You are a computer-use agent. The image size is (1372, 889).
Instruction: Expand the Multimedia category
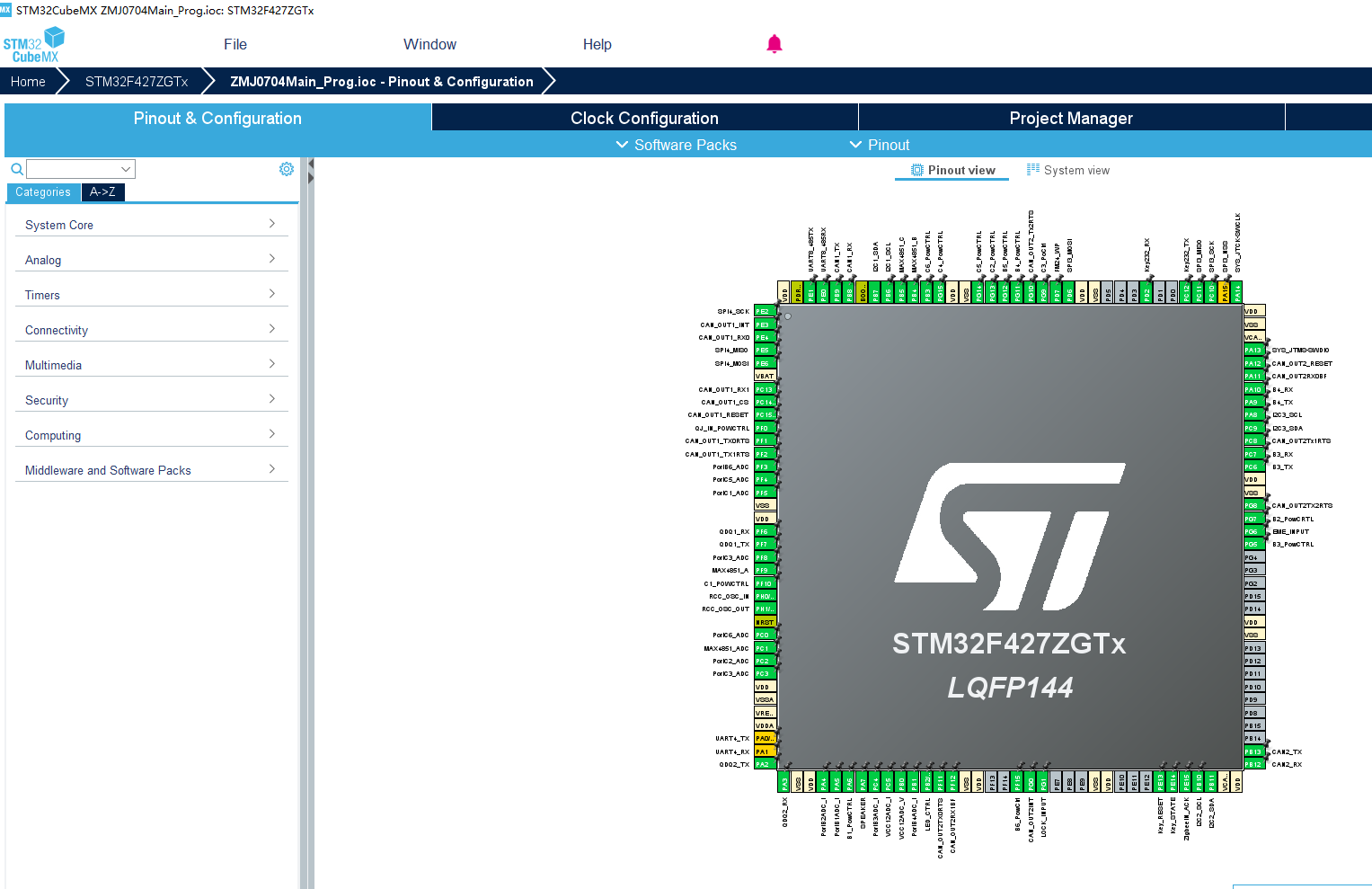pos(151,365)
